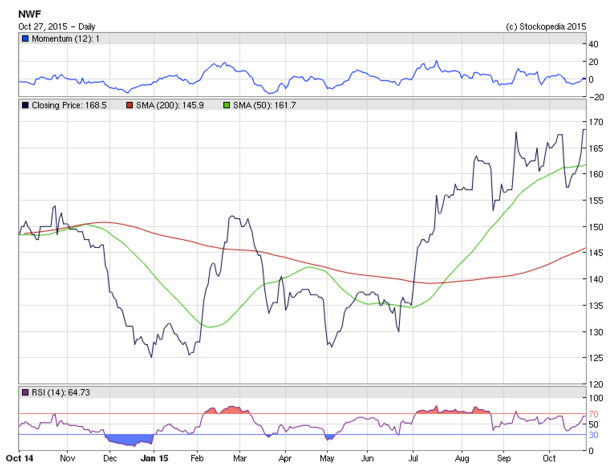Click the 'RSI (14): 64.73' legend text

click(61, 393)
